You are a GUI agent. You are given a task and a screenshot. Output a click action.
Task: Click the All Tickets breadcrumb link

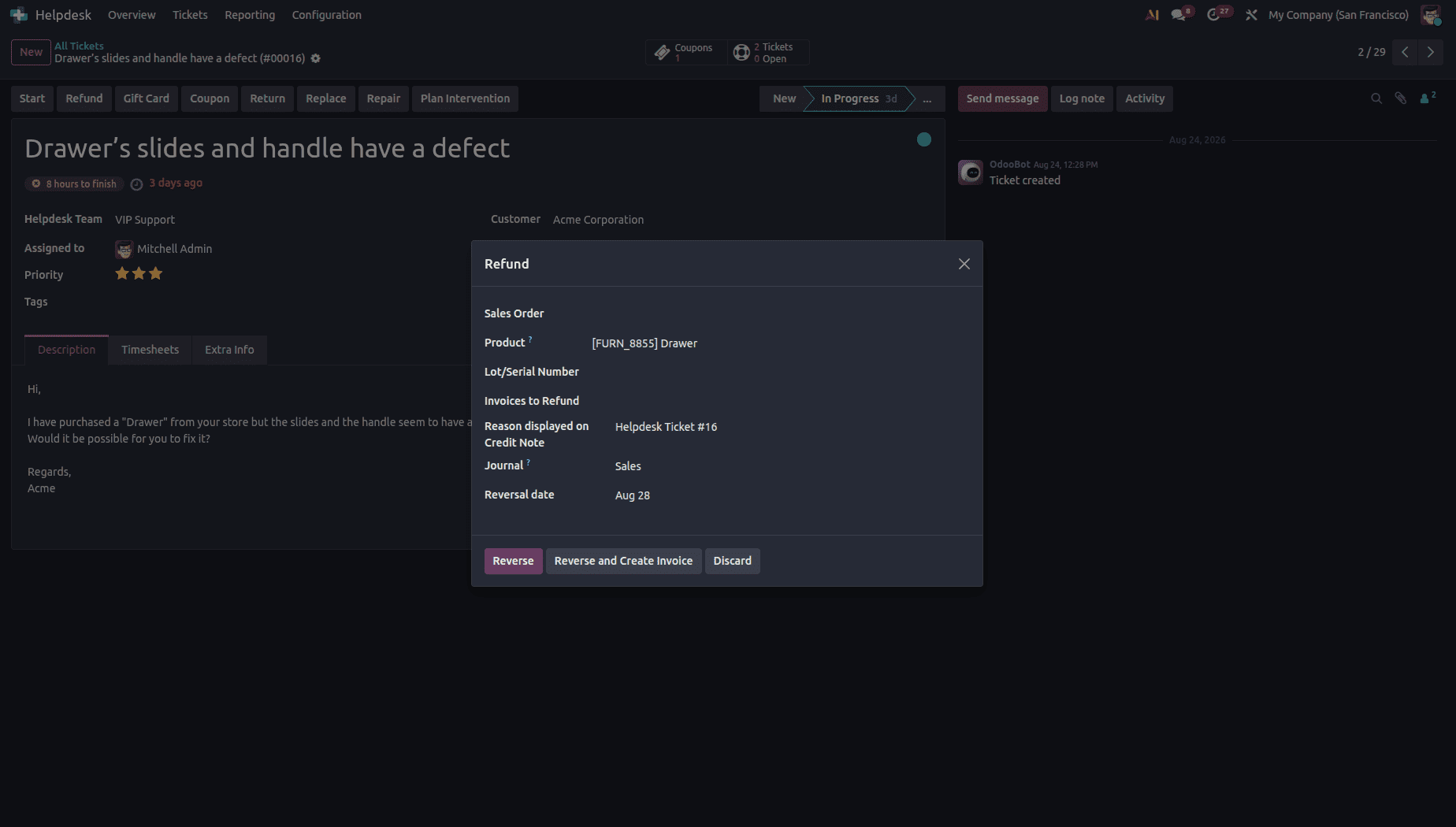coord(79,46)
